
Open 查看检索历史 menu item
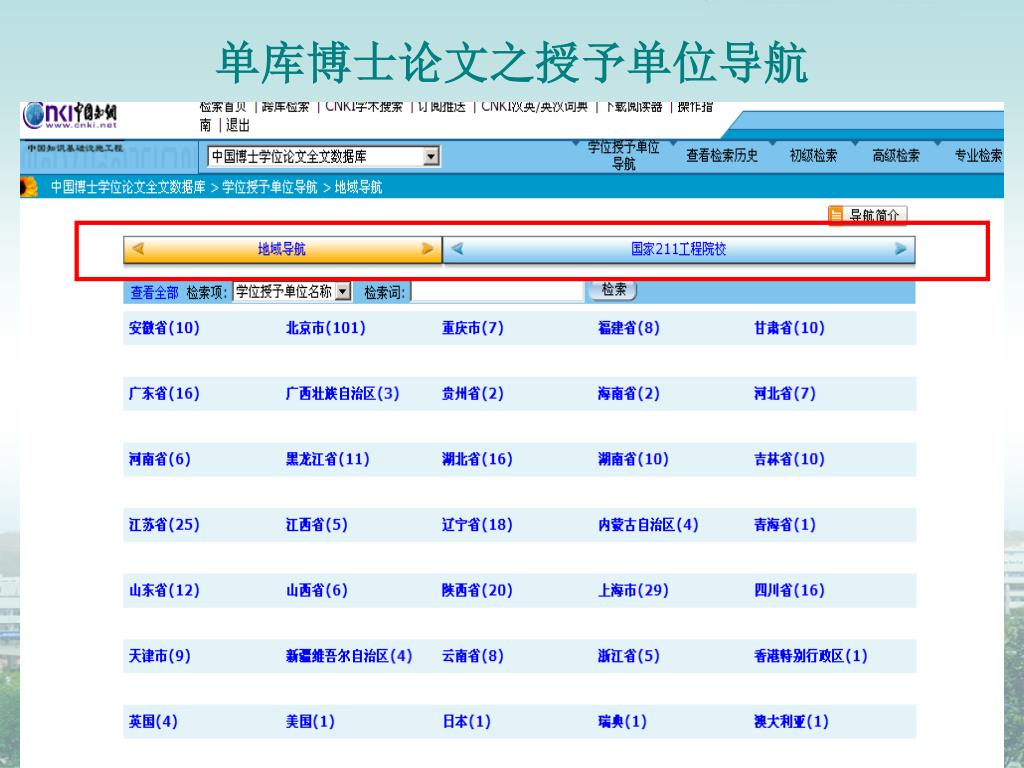722,155
